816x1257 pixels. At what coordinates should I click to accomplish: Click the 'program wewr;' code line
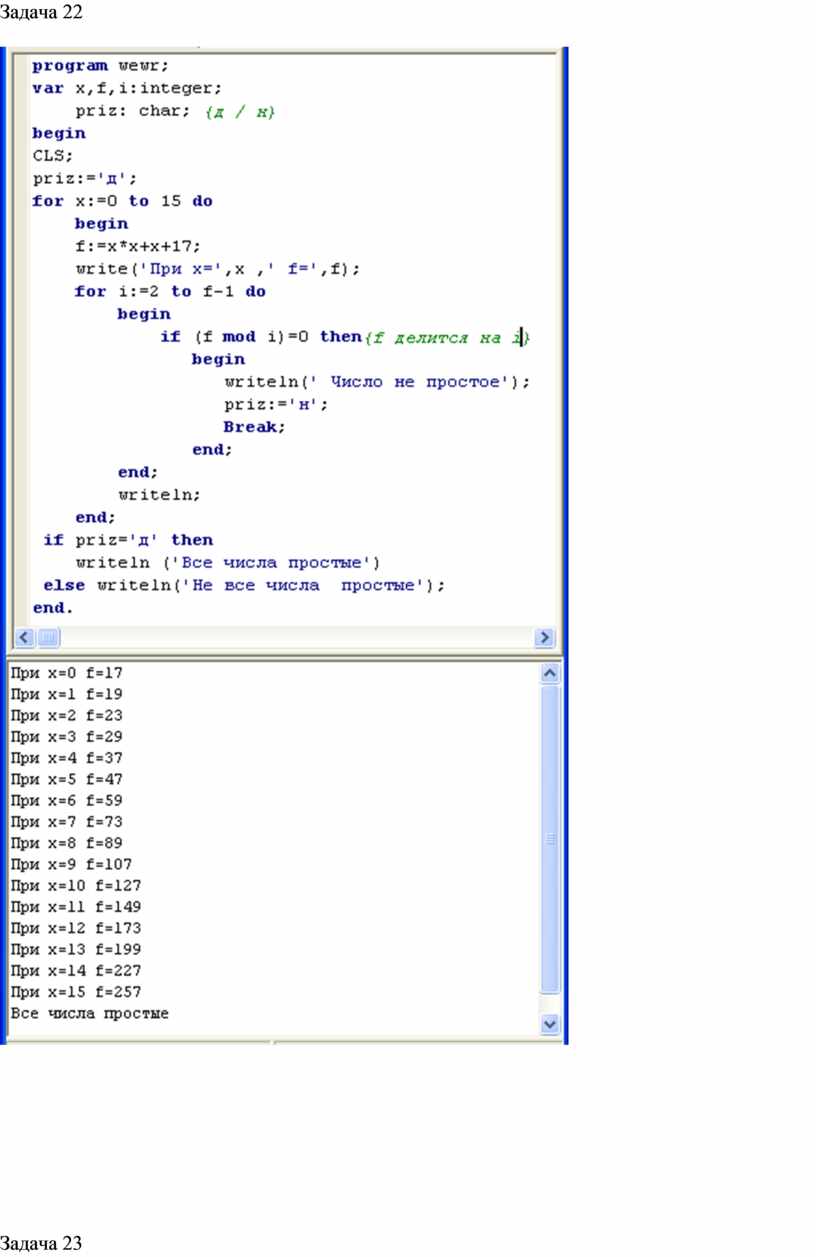tap(101, 66)
